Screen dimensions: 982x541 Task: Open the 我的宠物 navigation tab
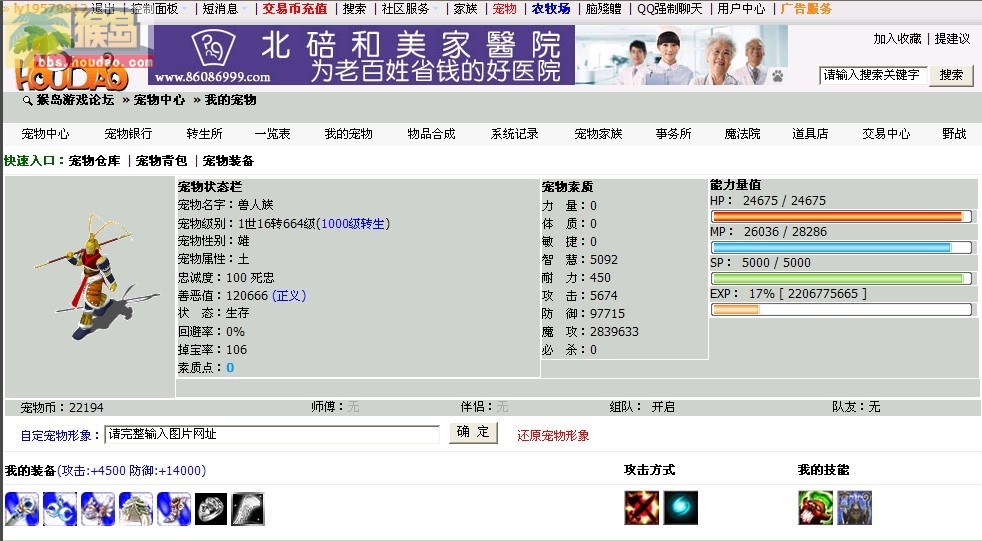point(348,133)
